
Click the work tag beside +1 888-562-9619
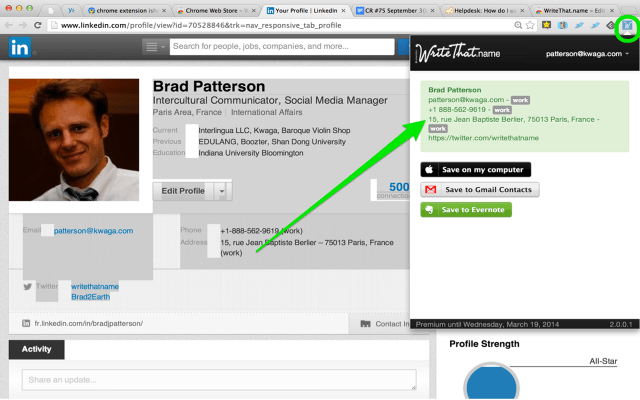pyautogui.click(x=502, y=110)
